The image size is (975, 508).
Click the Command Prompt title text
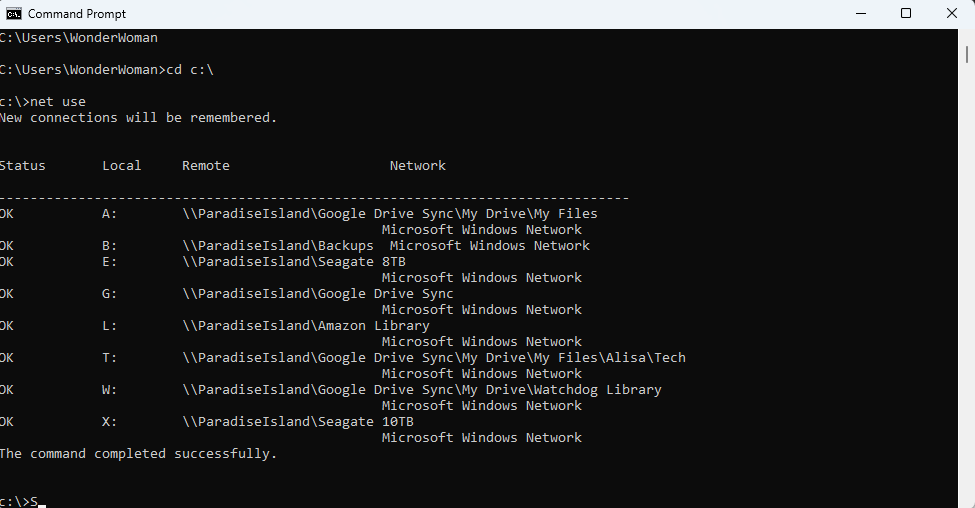[x=76, y=14]
